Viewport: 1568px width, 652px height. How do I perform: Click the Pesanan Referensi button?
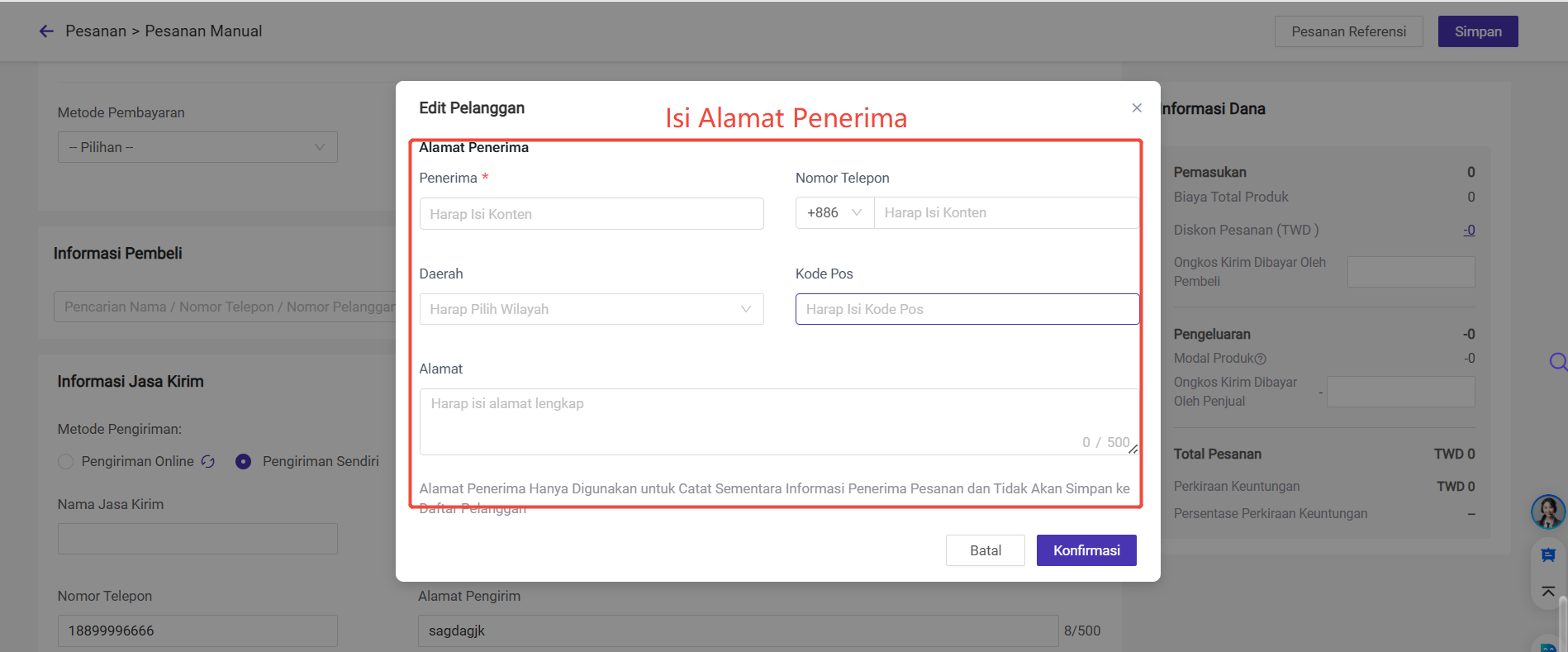(1348, 31)
